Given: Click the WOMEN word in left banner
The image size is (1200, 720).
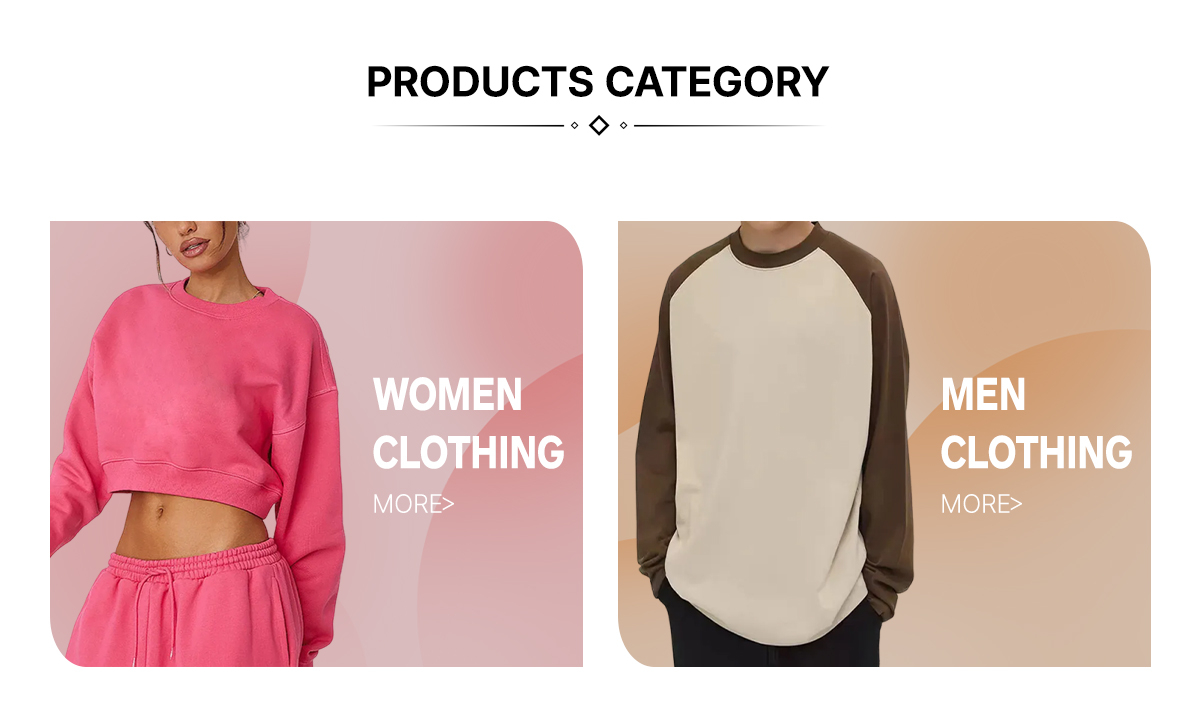Looking at the screenshot, I should [448, 394].
